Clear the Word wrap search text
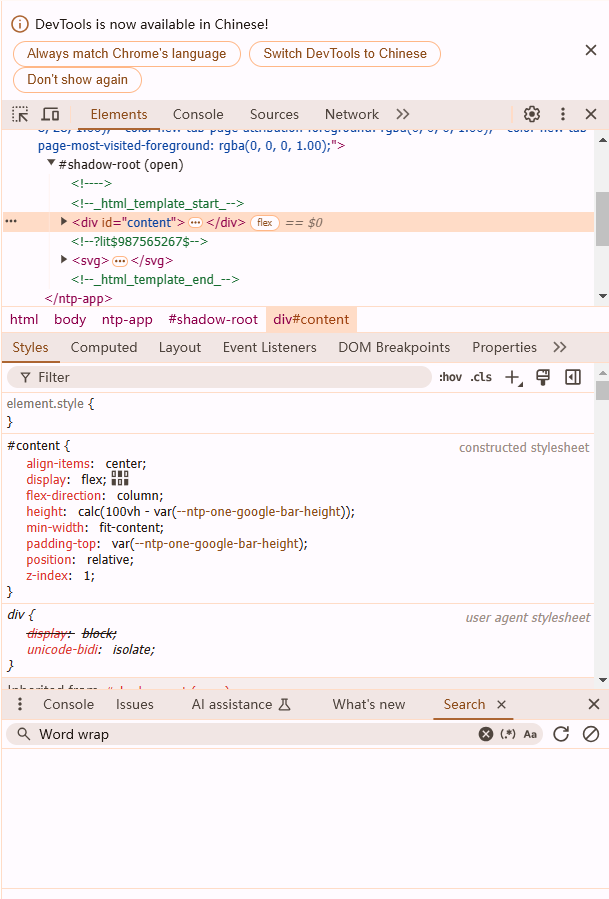 point(486,734)
